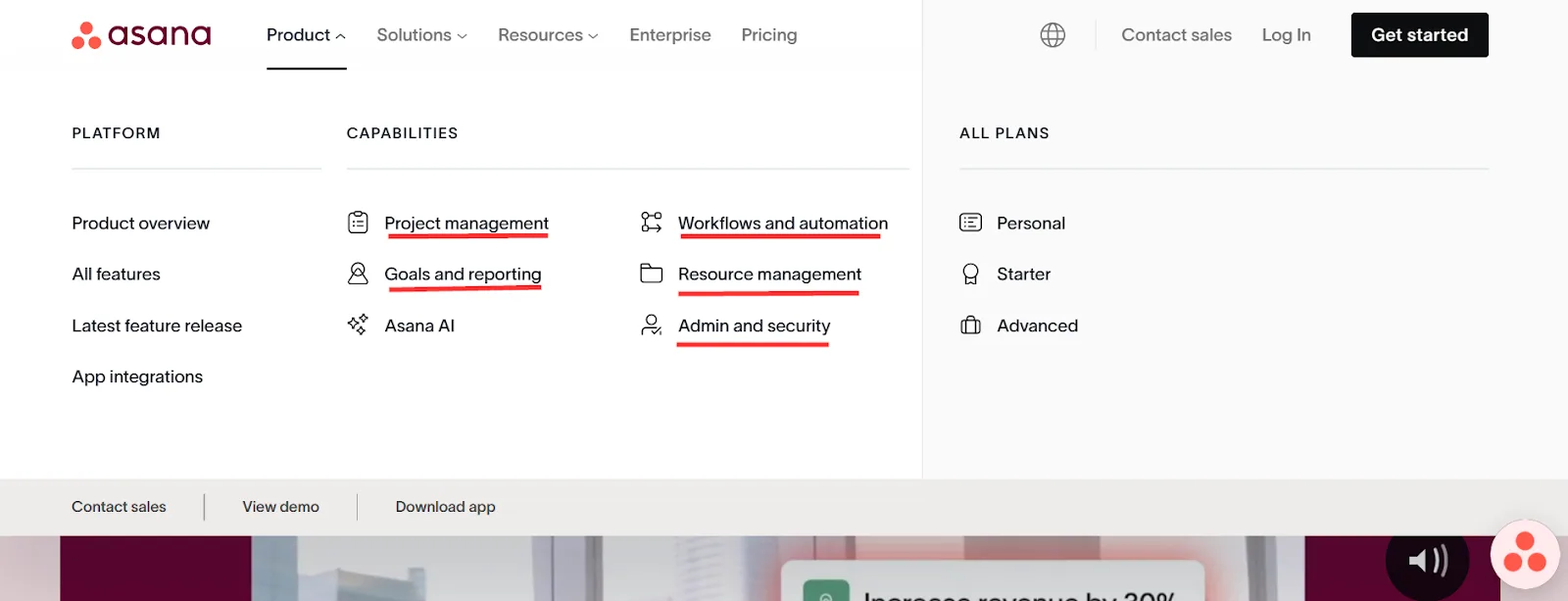Click the Advanced plan briefcase icon
This screenshot has width=1568, height=601.
pos(970,326)
